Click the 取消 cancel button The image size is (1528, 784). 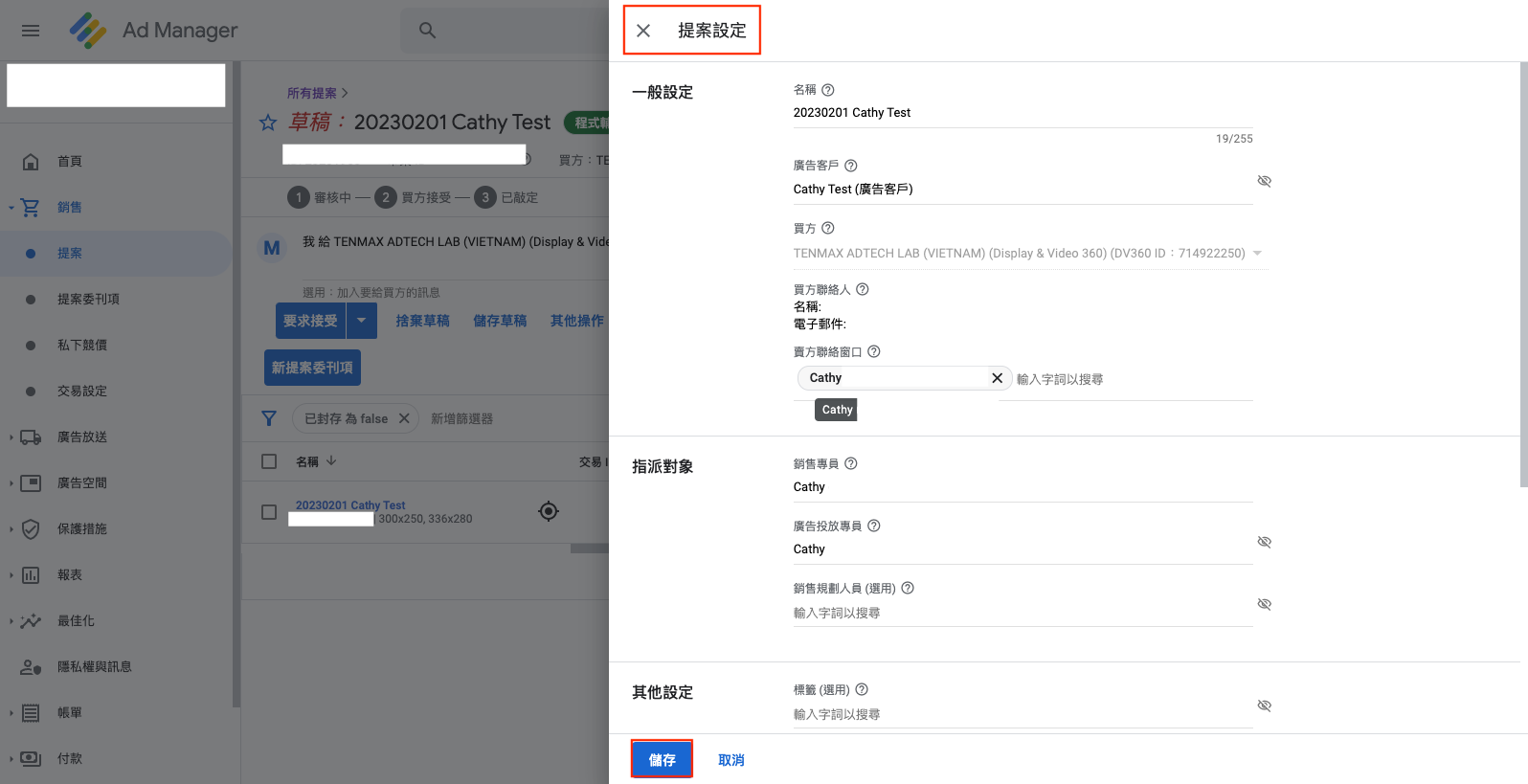point(731,760)
